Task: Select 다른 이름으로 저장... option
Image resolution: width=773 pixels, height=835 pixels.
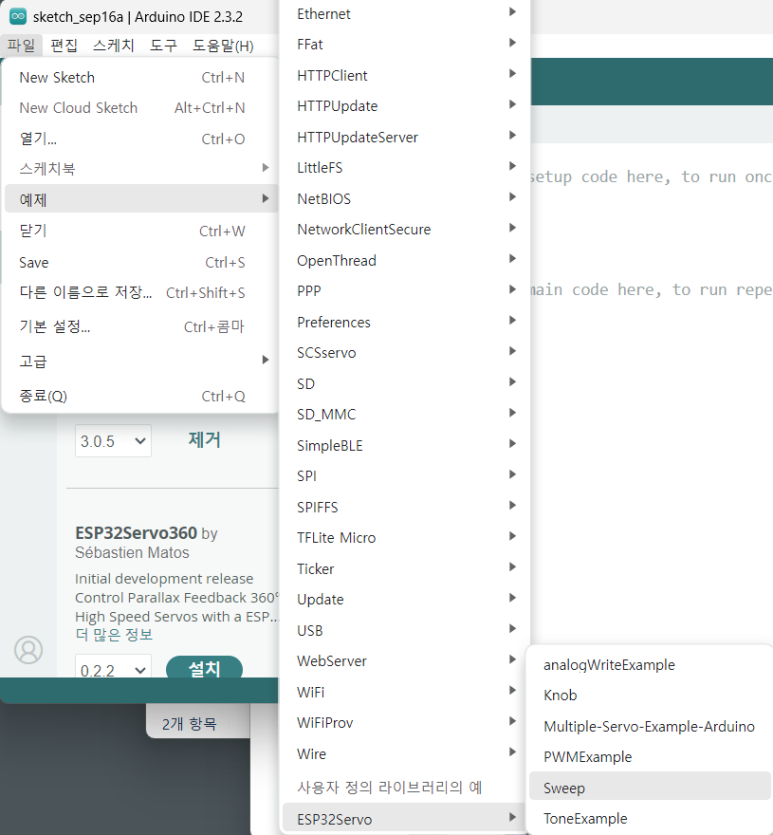Action: click(141, 293)
